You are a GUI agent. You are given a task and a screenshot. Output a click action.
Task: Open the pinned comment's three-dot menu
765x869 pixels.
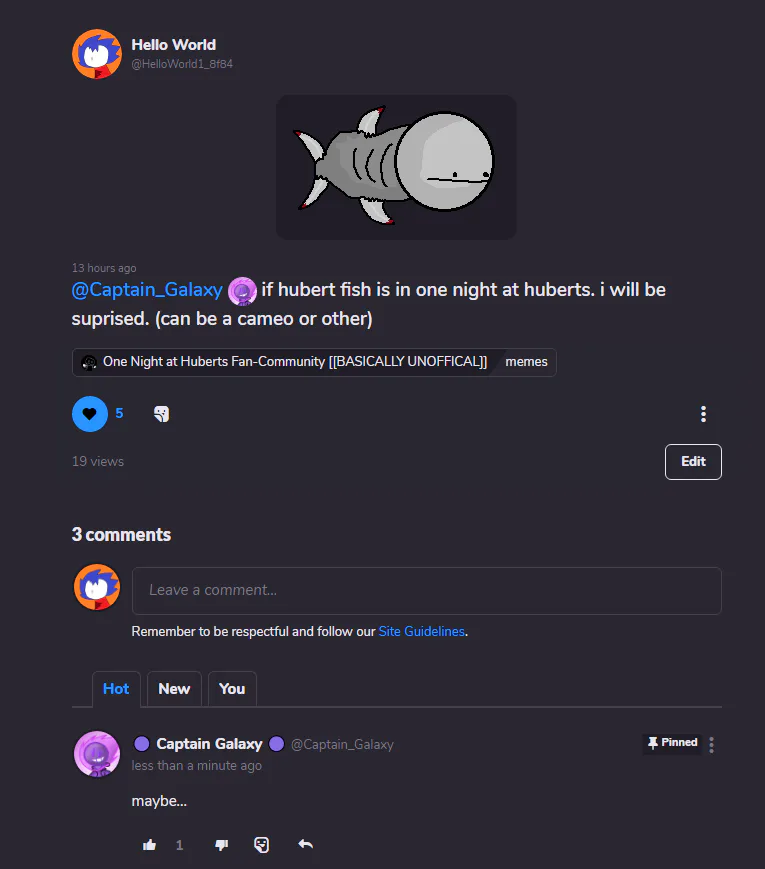click(x=711, y=745)
